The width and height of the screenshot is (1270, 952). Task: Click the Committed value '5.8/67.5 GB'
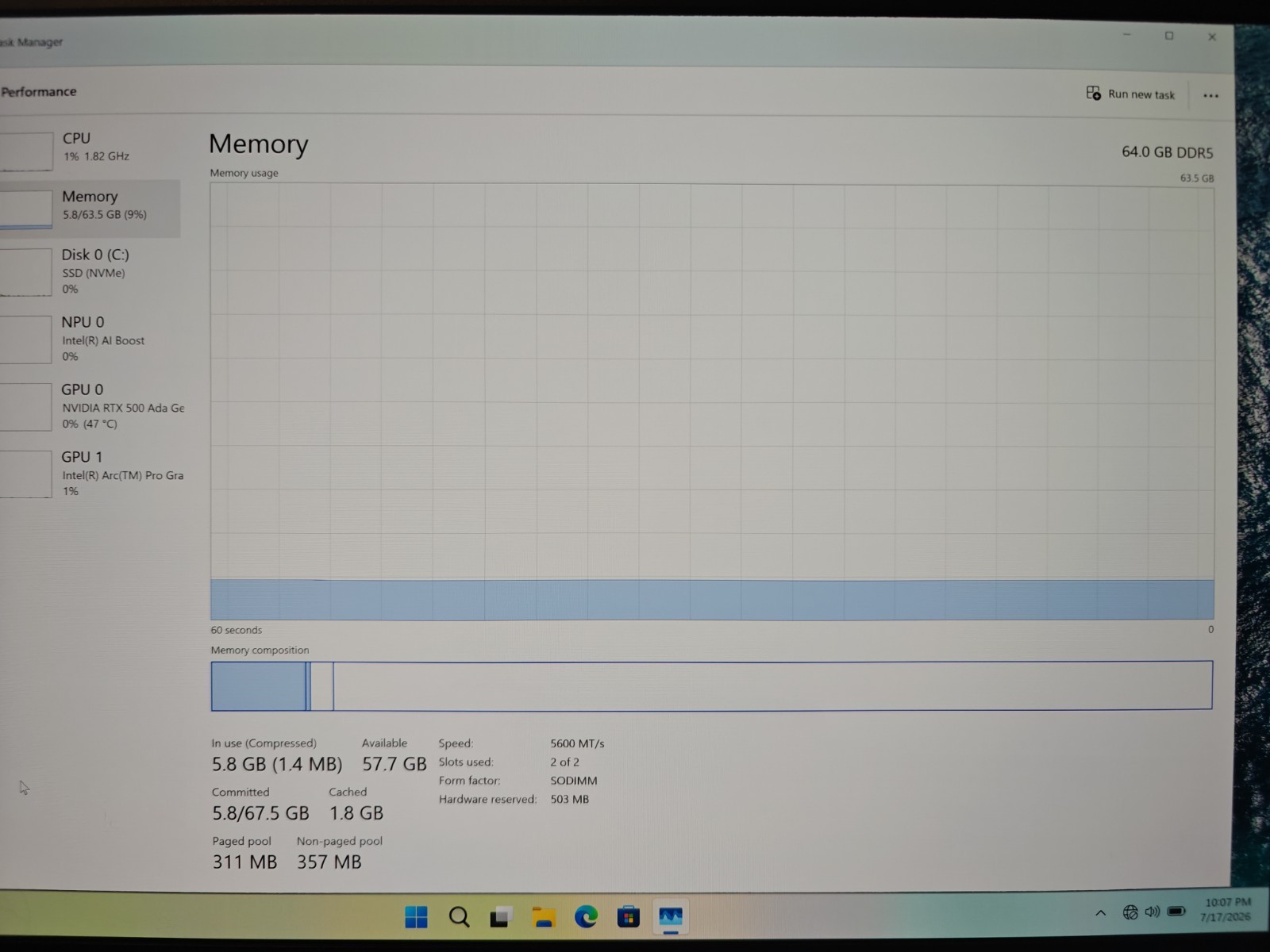coord(260,813)
